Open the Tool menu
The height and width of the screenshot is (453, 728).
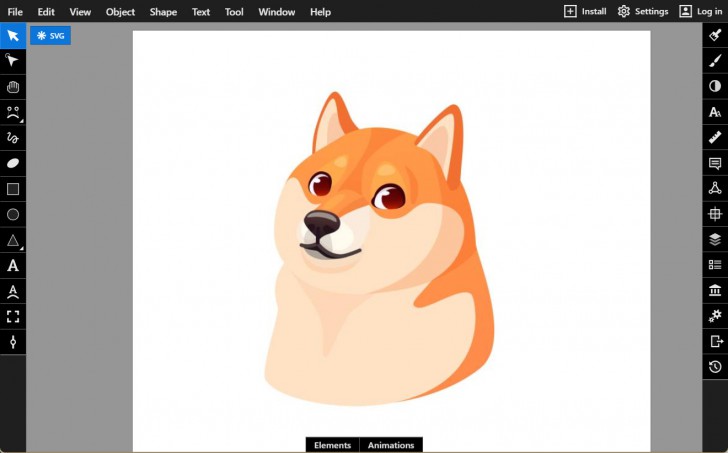234,12
